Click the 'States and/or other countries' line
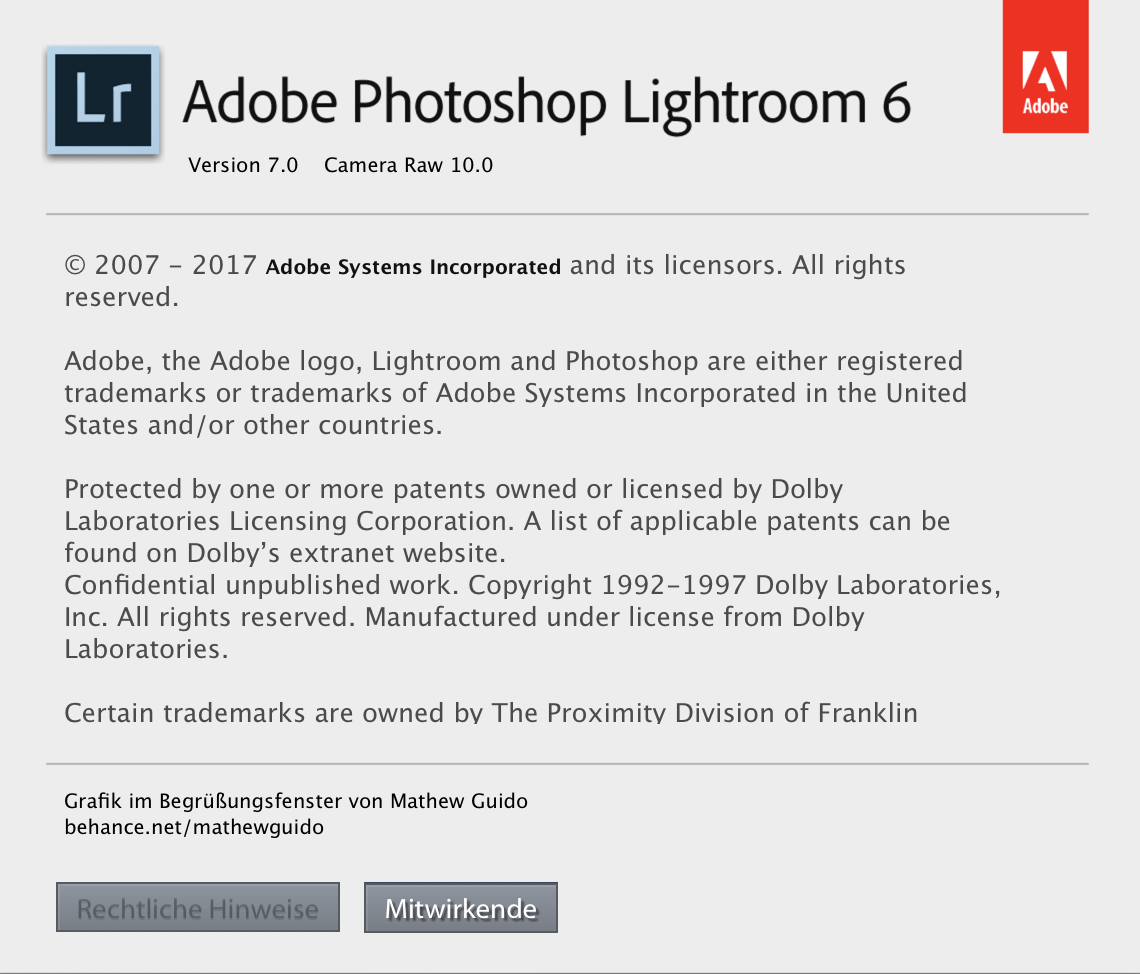Viewport: 1140px width, 974px height. pyautogui.click(x=252, y=424)
